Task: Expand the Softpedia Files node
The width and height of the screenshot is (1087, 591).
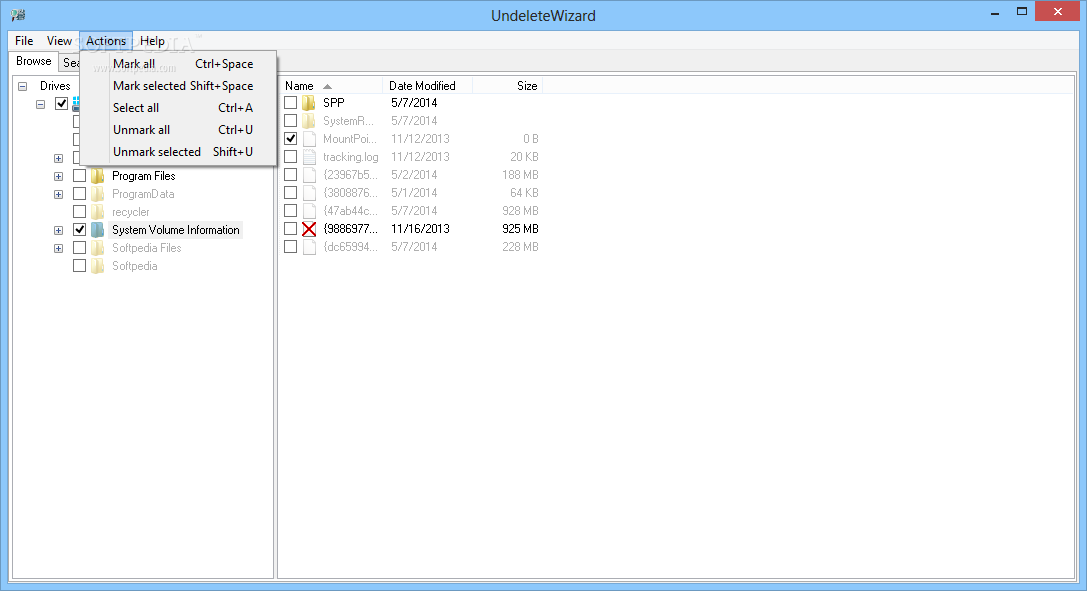Action: pos(59,249)
